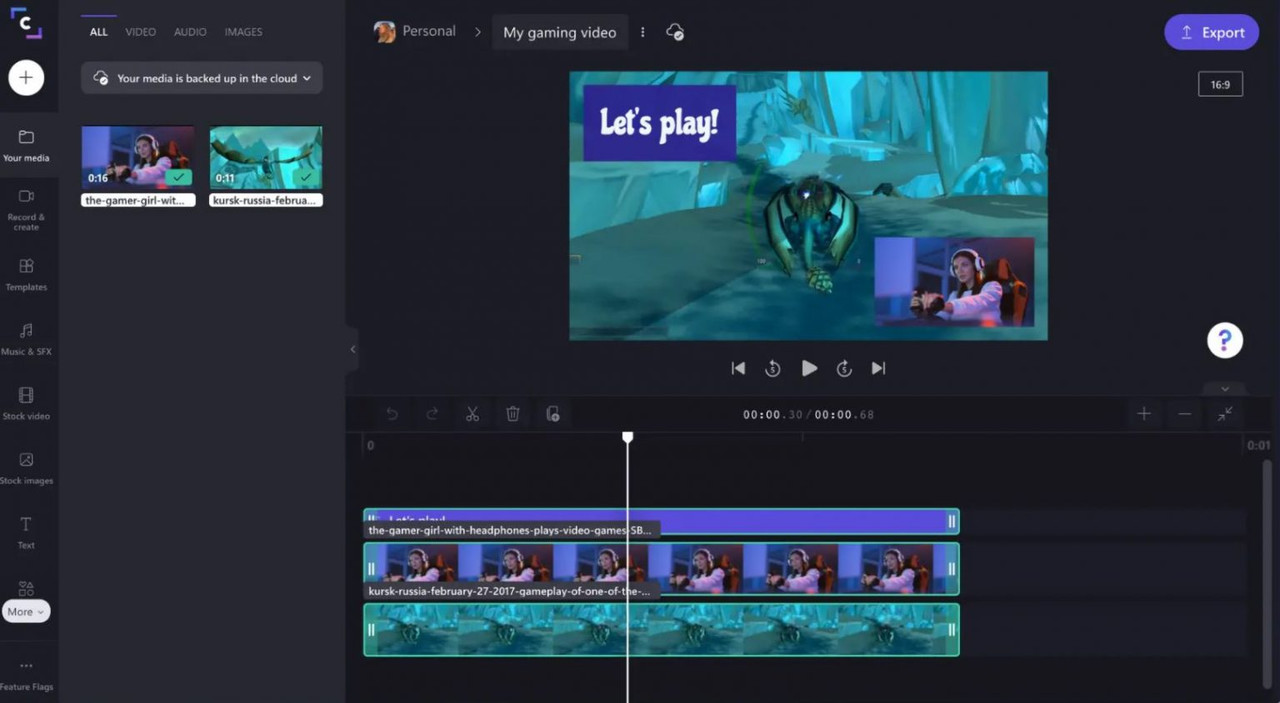Click the round plus add media button
This screenshot has height=703, width=1280.
pos(26,78)
